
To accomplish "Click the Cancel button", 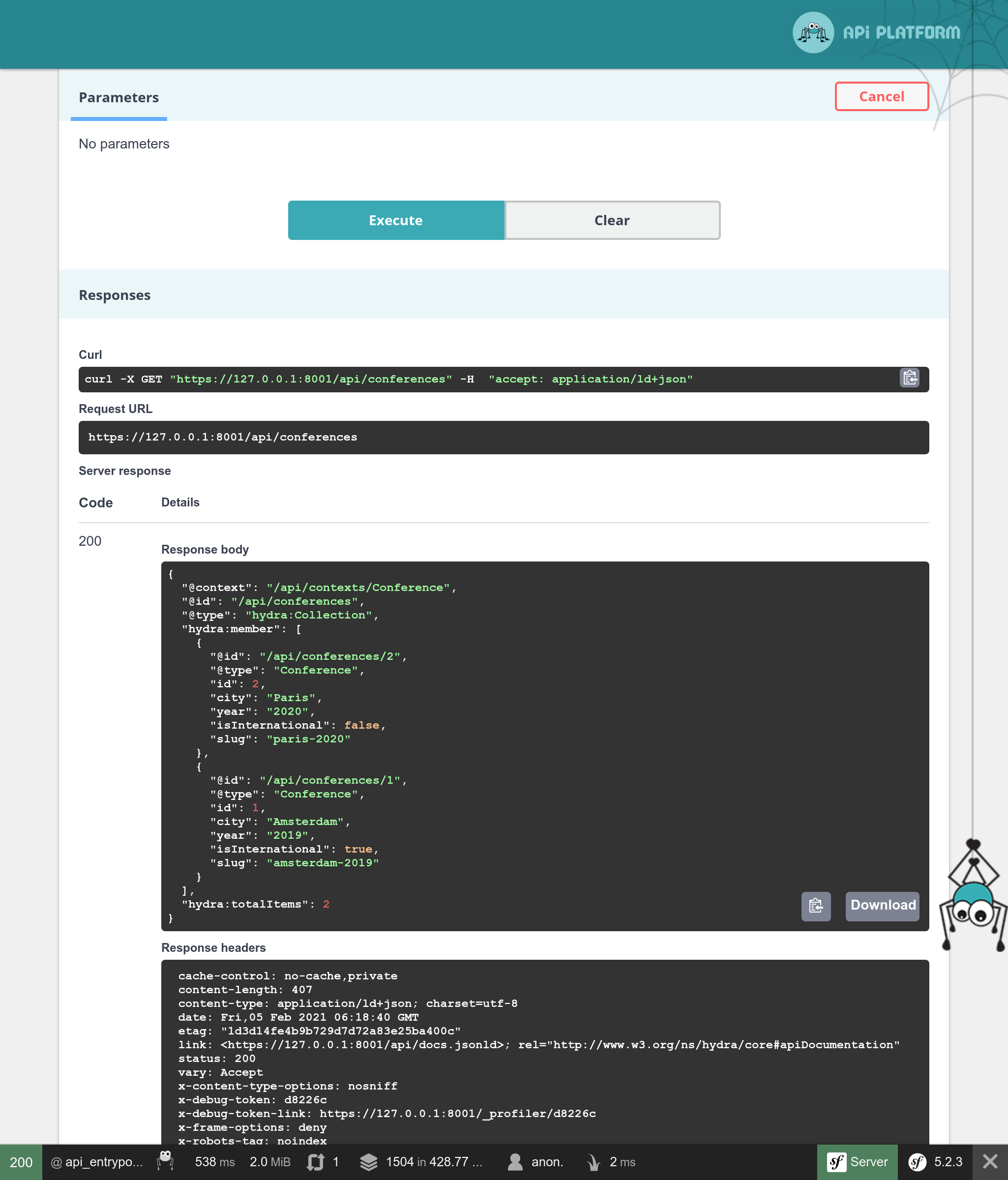I will coord(882,96).
